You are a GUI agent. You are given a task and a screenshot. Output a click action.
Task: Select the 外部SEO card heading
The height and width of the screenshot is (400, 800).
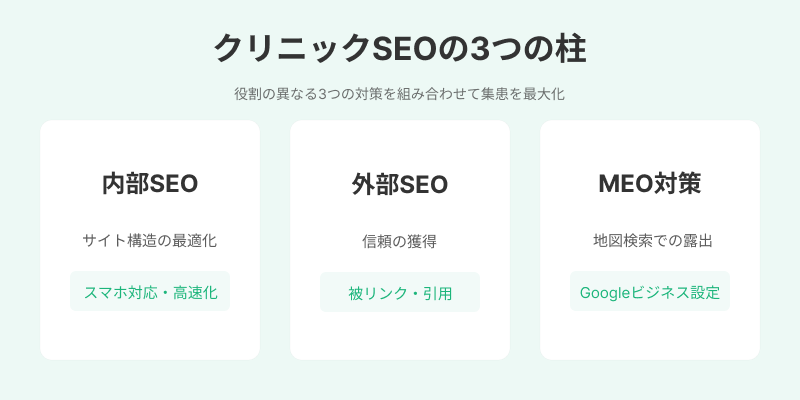(x=400, y=184)
